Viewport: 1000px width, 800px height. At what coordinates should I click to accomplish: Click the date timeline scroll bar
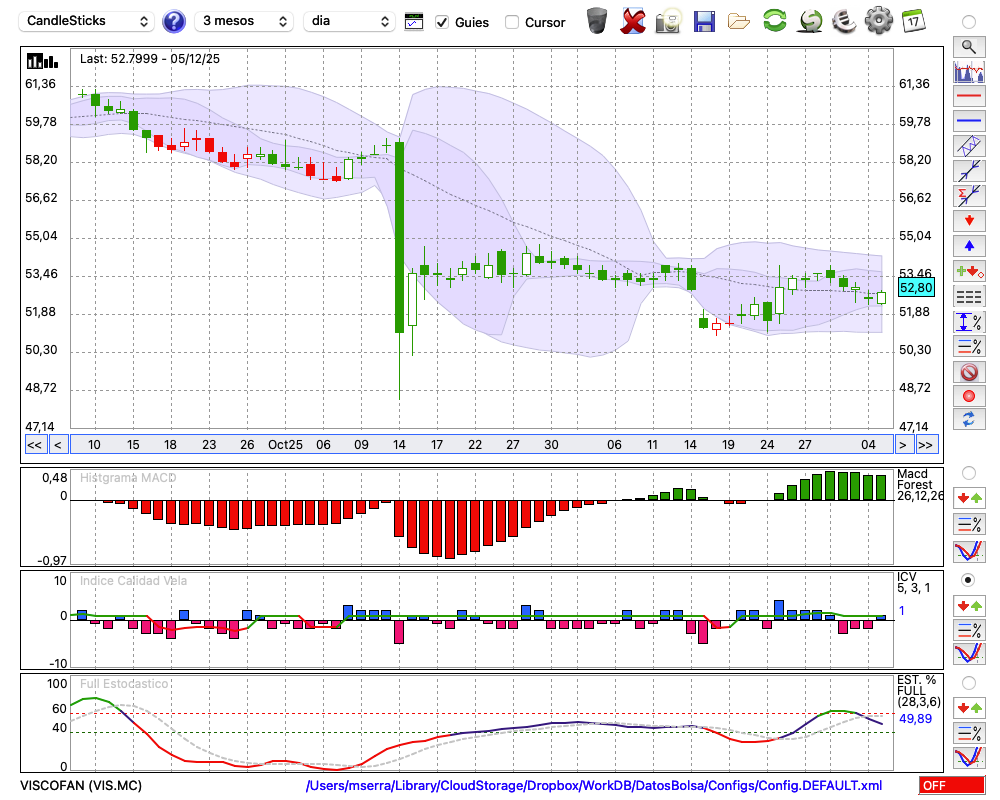(480, 445)
